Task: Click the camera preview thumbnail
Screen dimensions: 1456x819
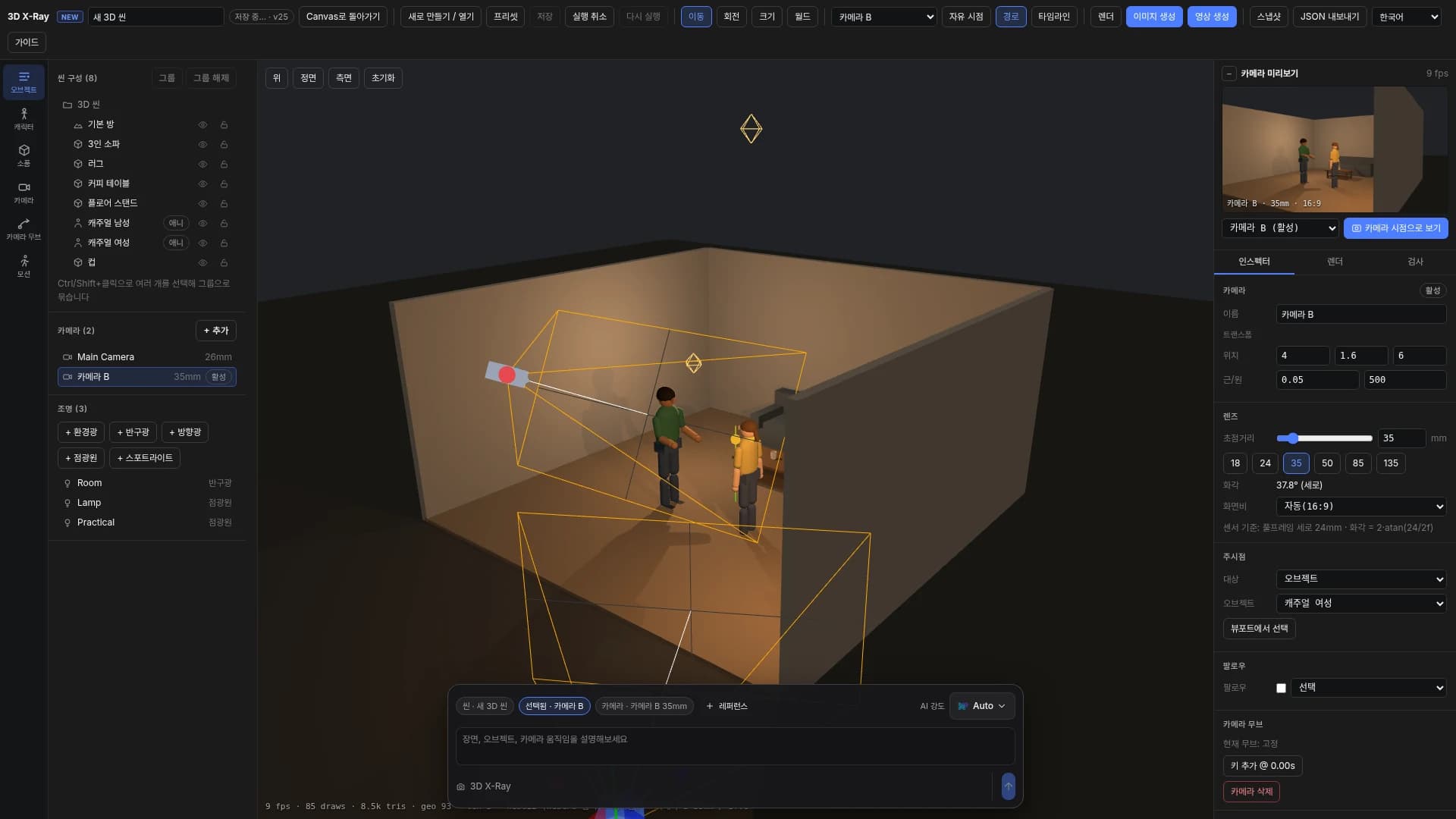Action: pyautogui.click(x=1335, y=149)
